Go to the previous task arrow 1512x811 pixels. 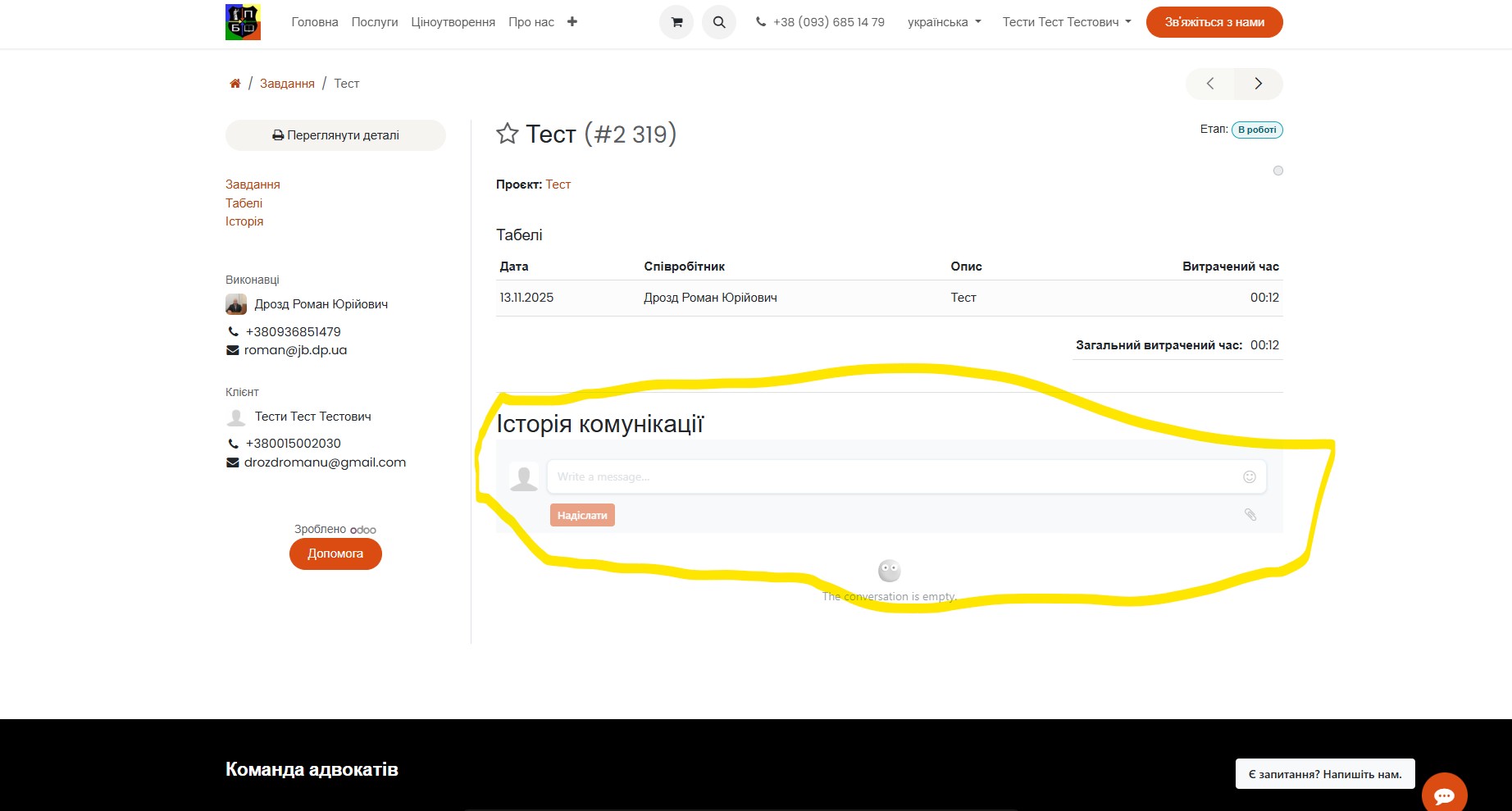(1210, 84)
